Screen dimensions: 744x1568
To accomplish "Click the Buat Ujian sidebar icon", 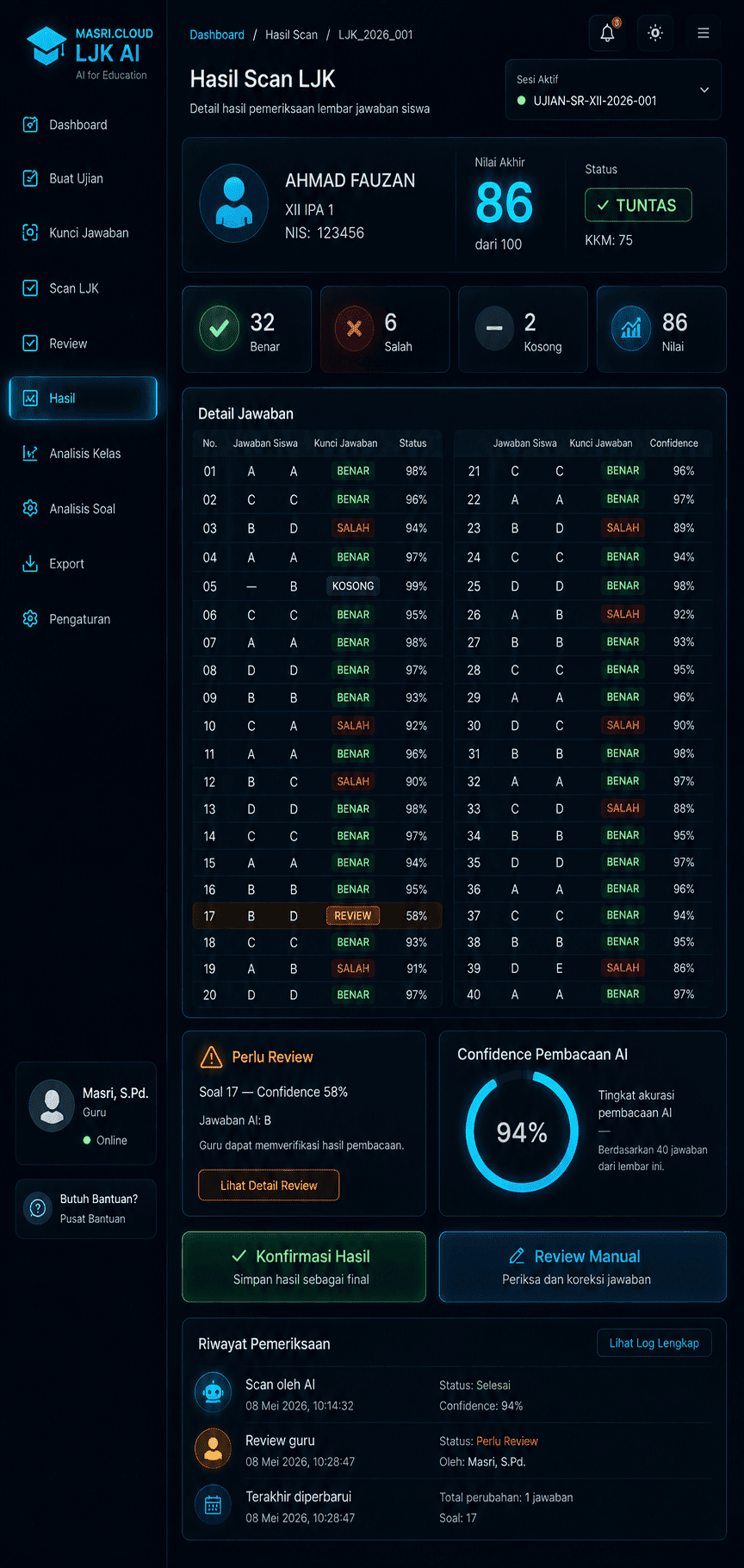I will click(x=30, y=178).
